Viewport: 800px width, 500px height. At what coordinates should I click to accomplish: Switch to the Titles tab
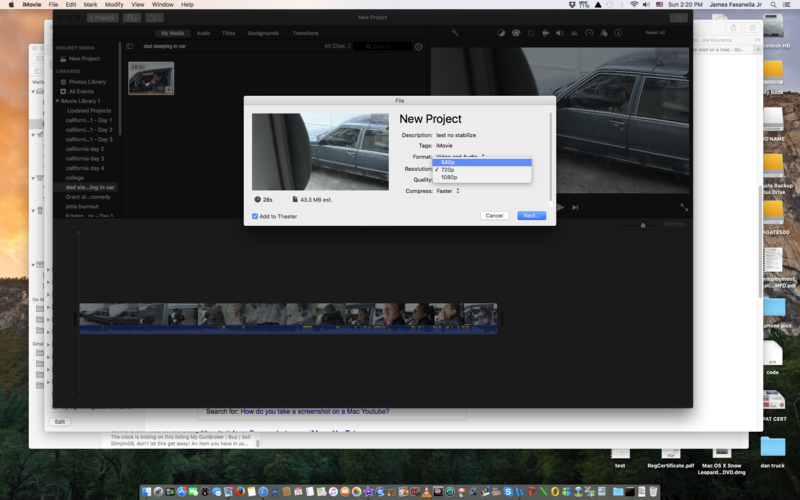click(x=229, y=33)
